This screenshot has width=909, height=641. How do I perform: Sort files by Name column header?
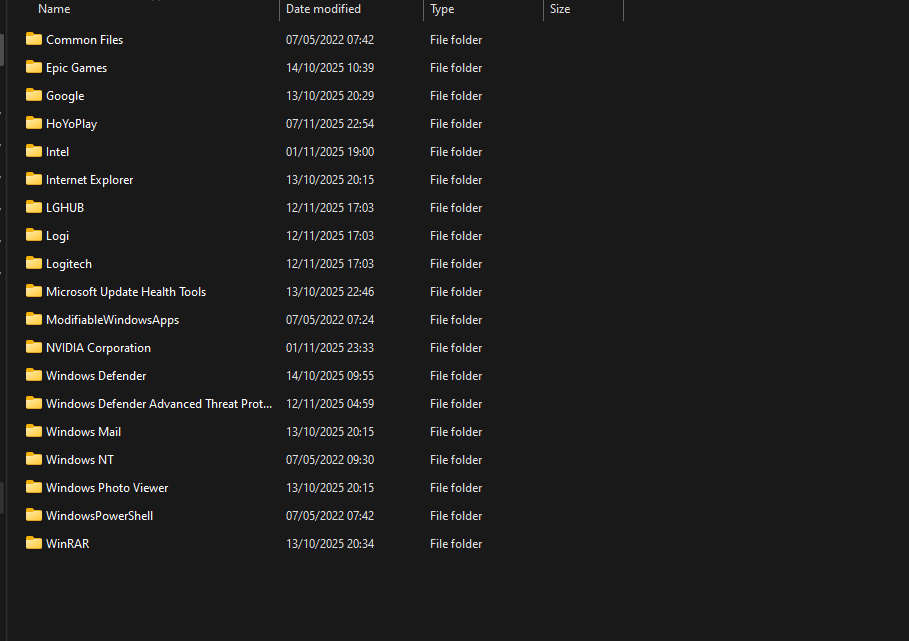click(54, 9)
